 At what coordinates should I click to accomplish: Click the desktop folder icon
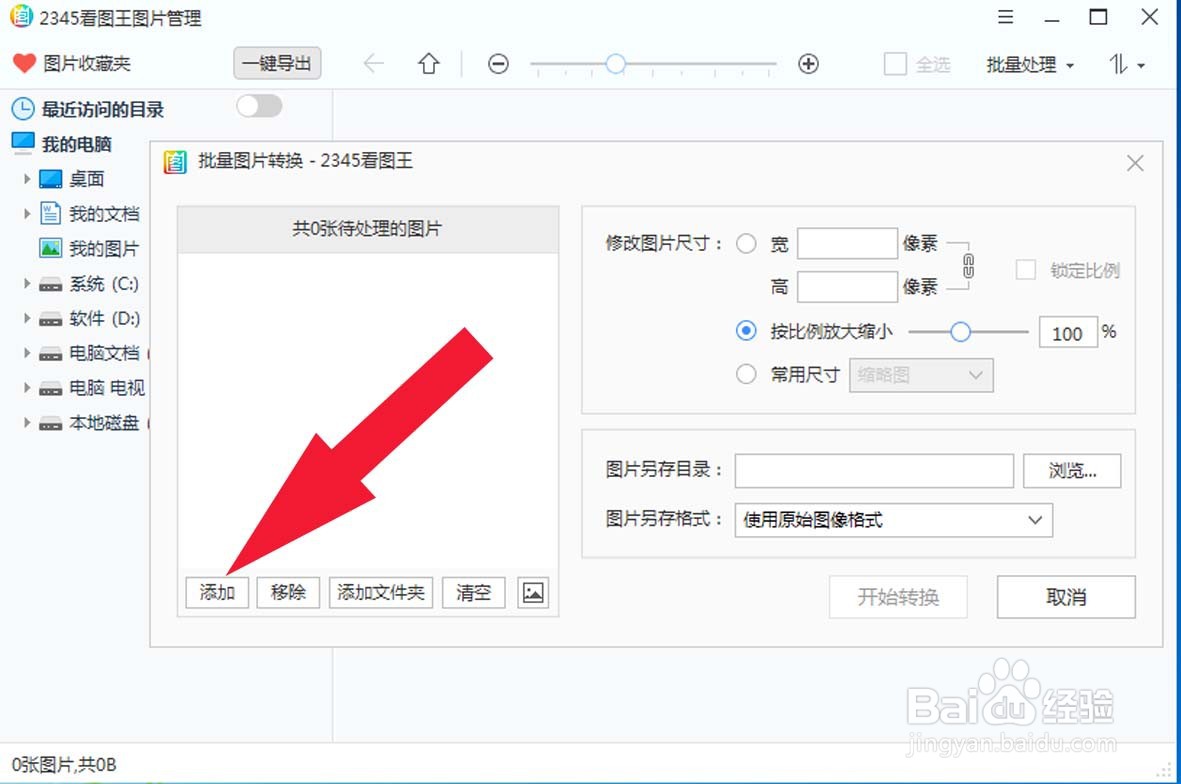pyautogui.click(x=50, y=179)
